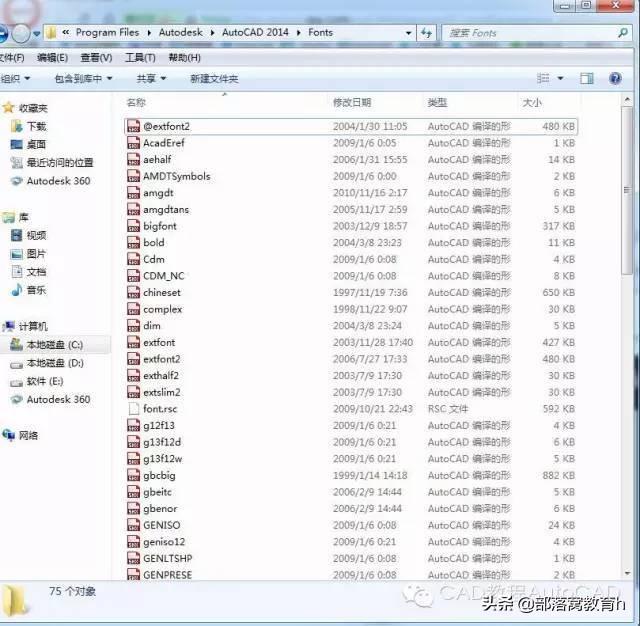Viewport: 640px width, 626px height.
Task: Open the Downloads (下载) favorite icon
Action: [16, 127]
